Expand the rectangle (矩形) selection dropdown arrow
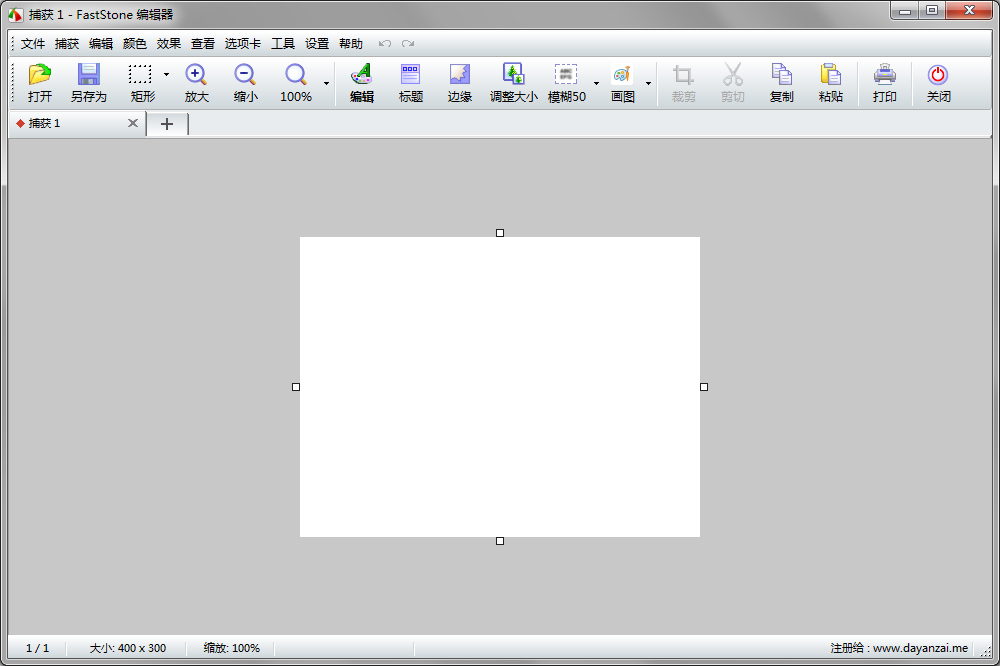This screenshot has height=666, width=1000. tap(166, 75)
